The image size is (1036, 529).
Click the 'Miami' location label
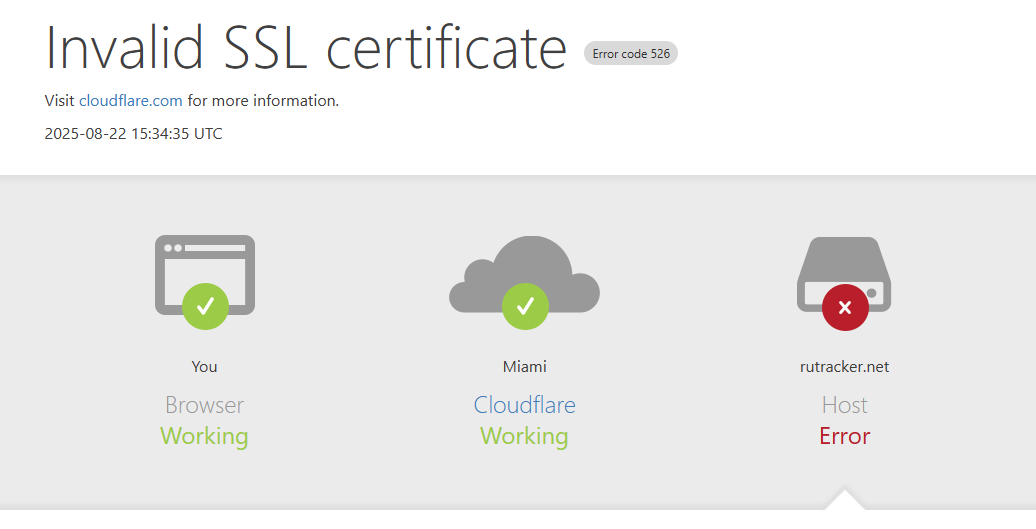524,367
